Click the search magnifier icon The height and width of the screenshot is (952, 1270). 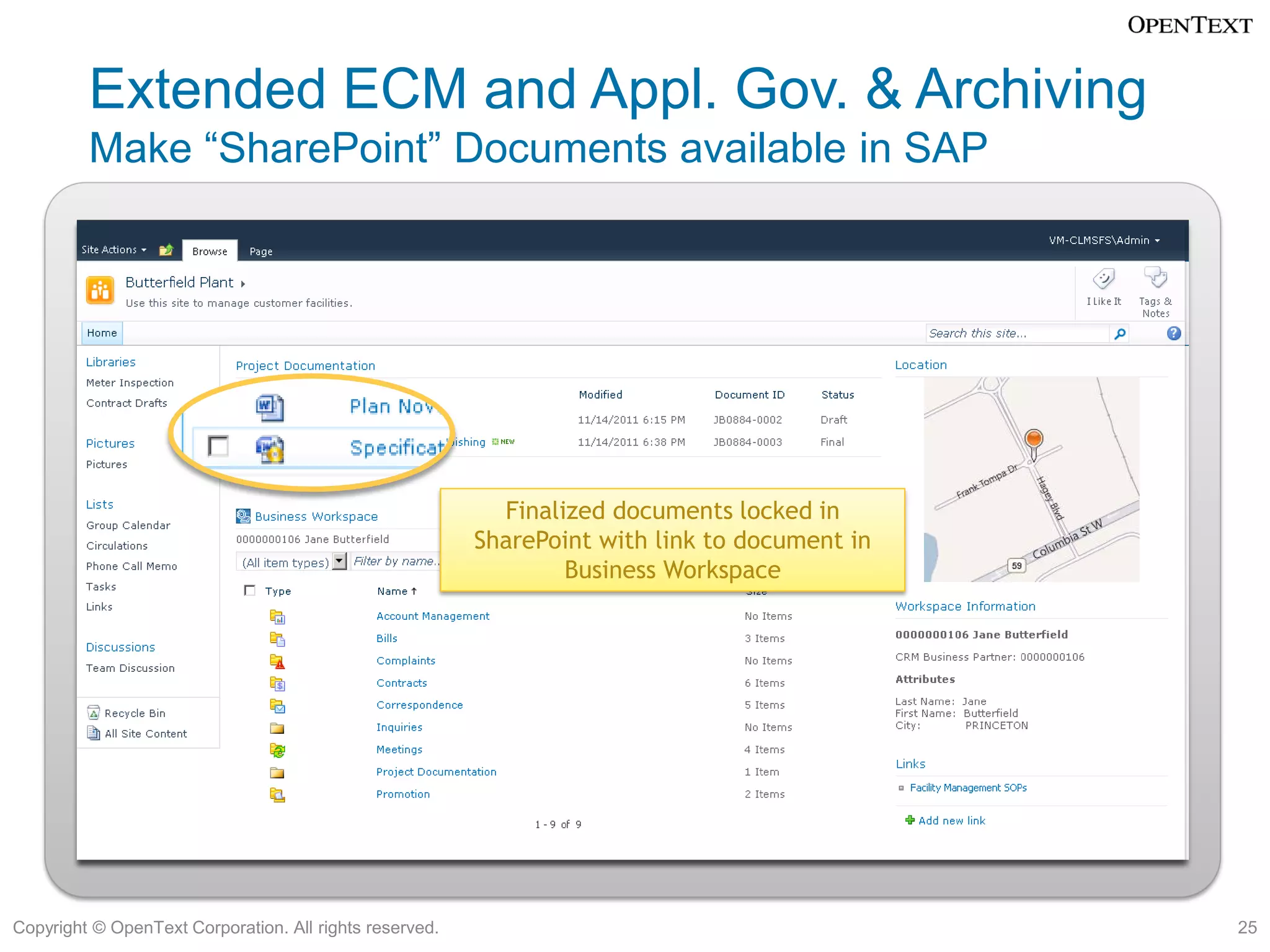click(x=1120, y=334)
